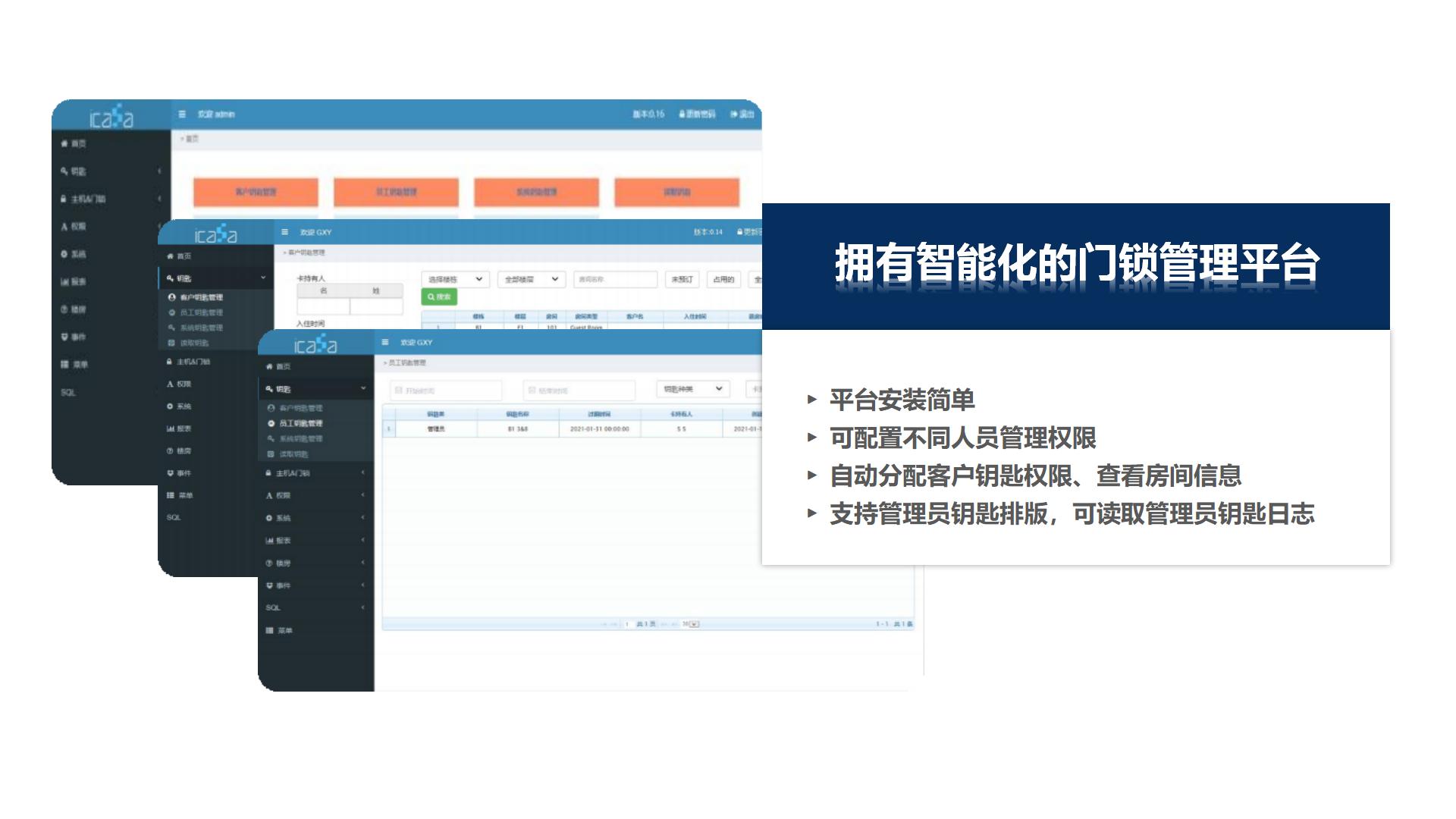Viewport: 1456px width, 819px height.
Task: Click hamburger menu icon beside 欢迎 admin
Action: [x=182, y=115]
